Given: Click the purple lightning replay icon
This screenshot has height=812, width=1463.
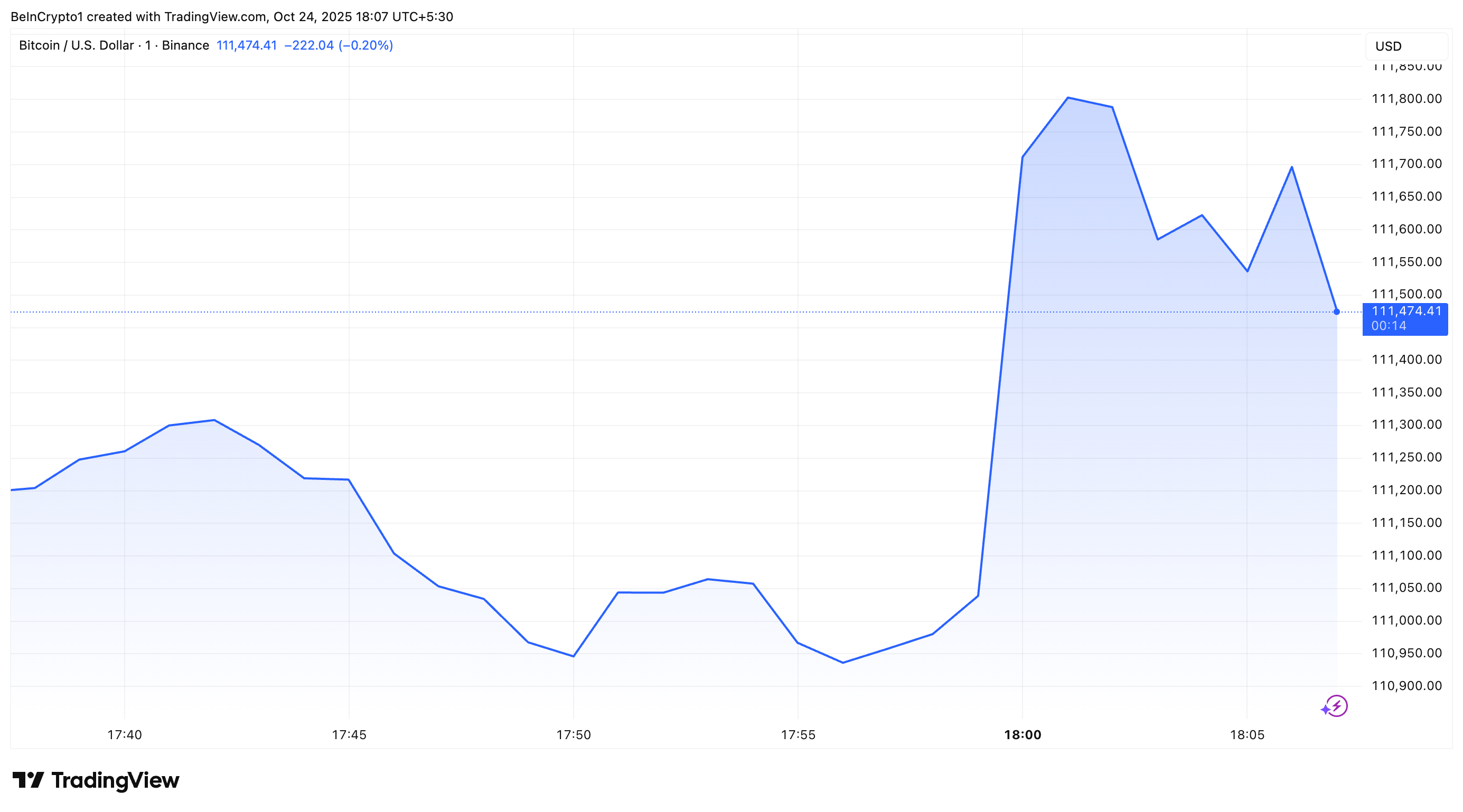Looking at the screenshot, I should pyautogui.click(x=1335, y=706).
